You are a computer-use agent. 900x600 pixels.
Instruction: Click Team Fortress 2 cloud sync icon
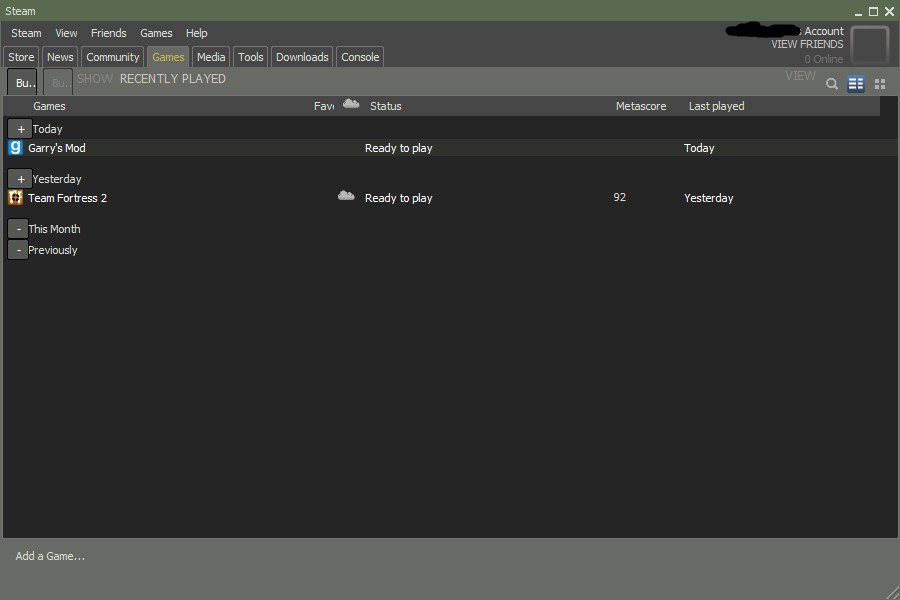pyautogui.click(x=346, y=196)
